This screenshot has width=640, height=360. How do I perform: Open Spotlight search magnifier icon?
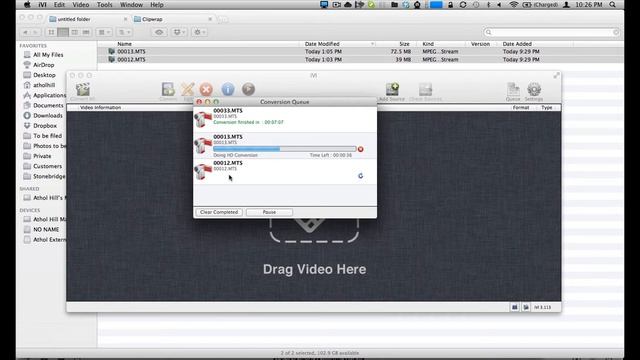pyautogui.click(x=613, y=5)
